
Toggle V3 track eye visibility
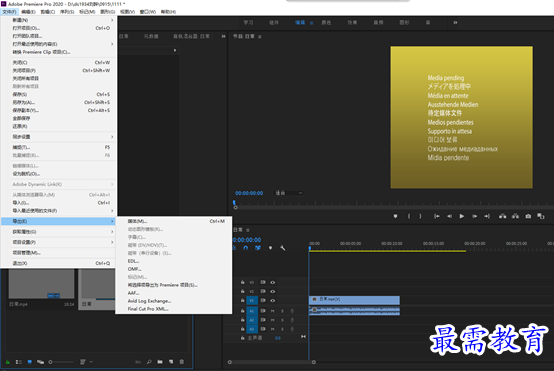(x=272, y=282)
